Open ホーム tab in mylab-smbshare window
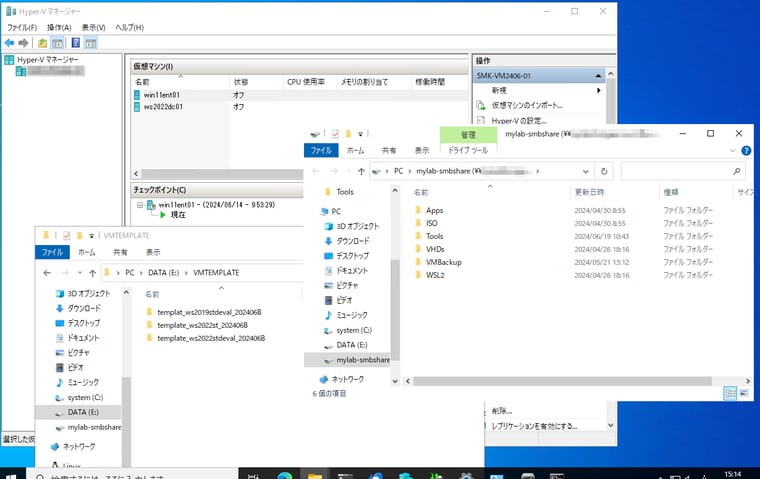 [x=355, y=150]
